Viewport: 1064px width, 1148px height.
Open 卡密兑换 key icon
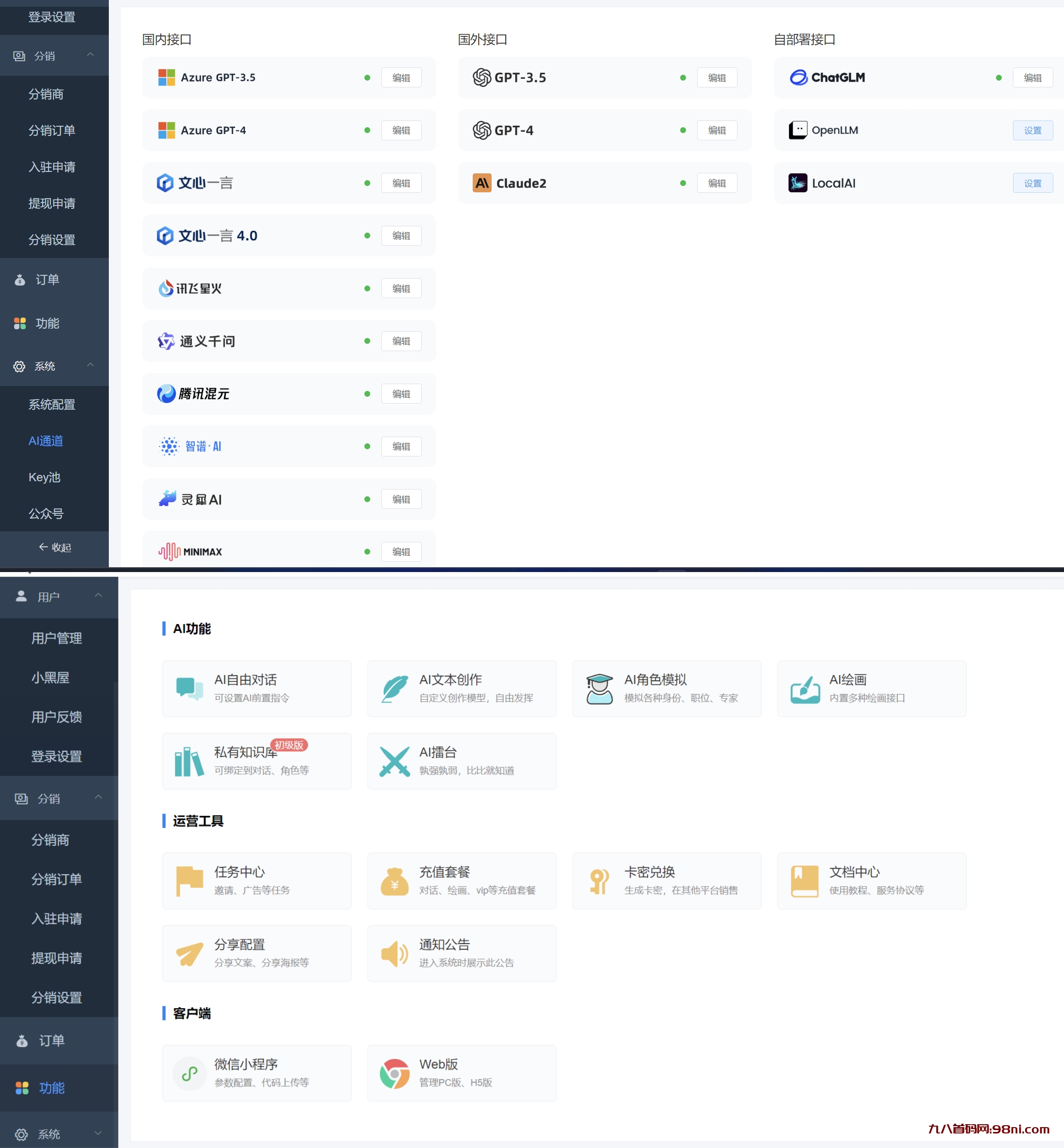(600, 881)
